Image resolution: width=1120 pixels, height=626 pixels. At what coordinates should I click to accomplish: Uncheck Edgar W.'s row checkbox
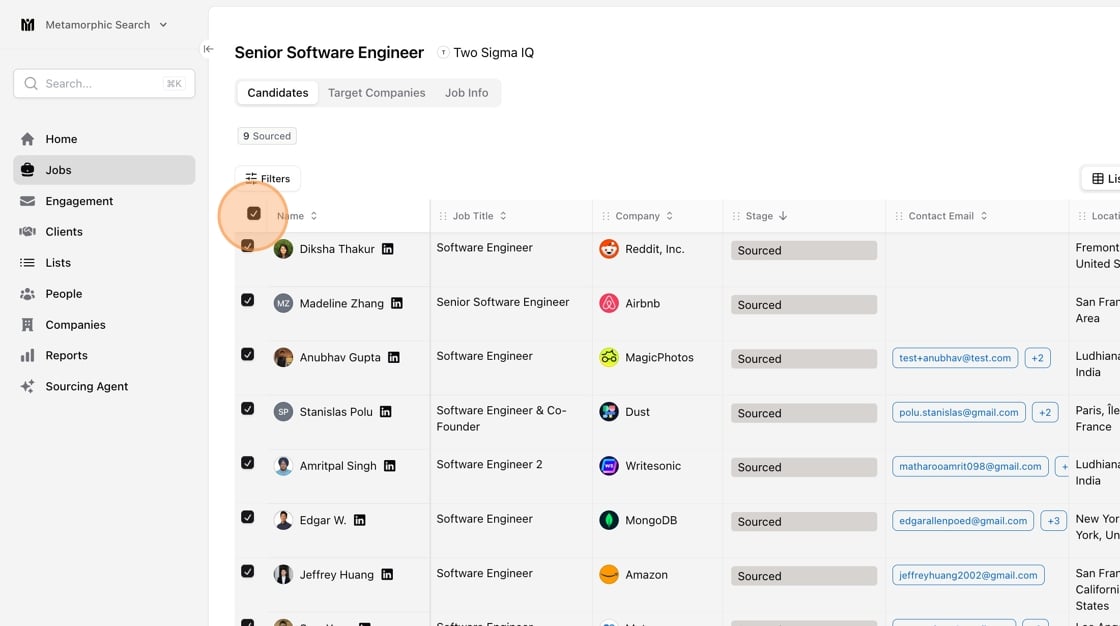[x=247, y=517]
